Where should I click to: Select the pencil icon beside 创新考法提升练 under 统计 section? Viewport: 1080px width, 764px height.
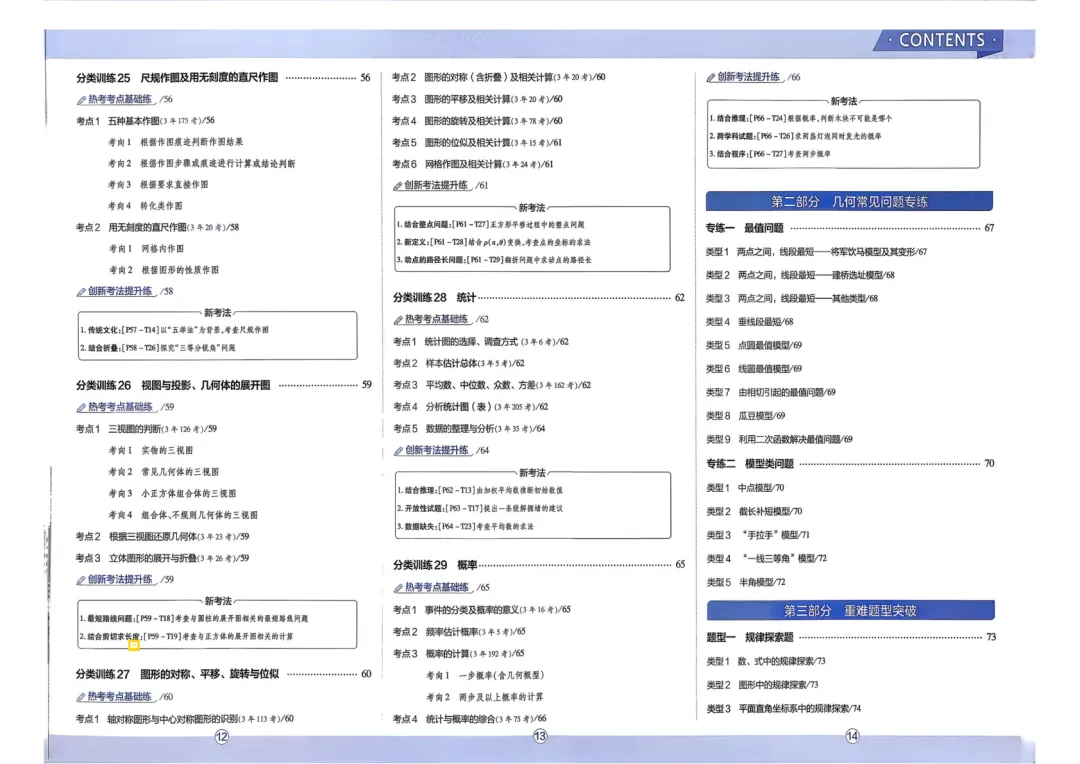point(399,449)
